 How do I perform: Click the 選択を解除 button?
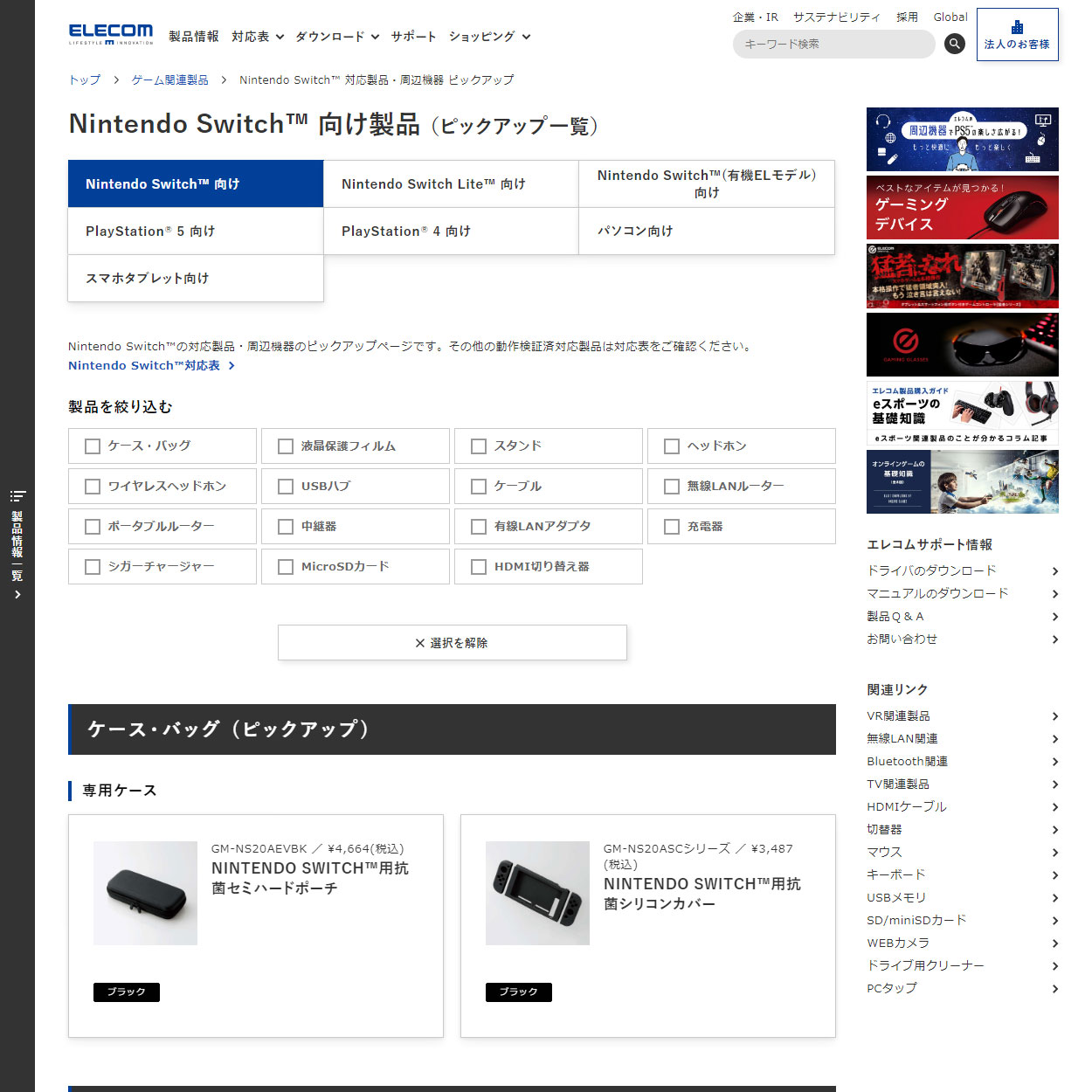click(453, 643)
